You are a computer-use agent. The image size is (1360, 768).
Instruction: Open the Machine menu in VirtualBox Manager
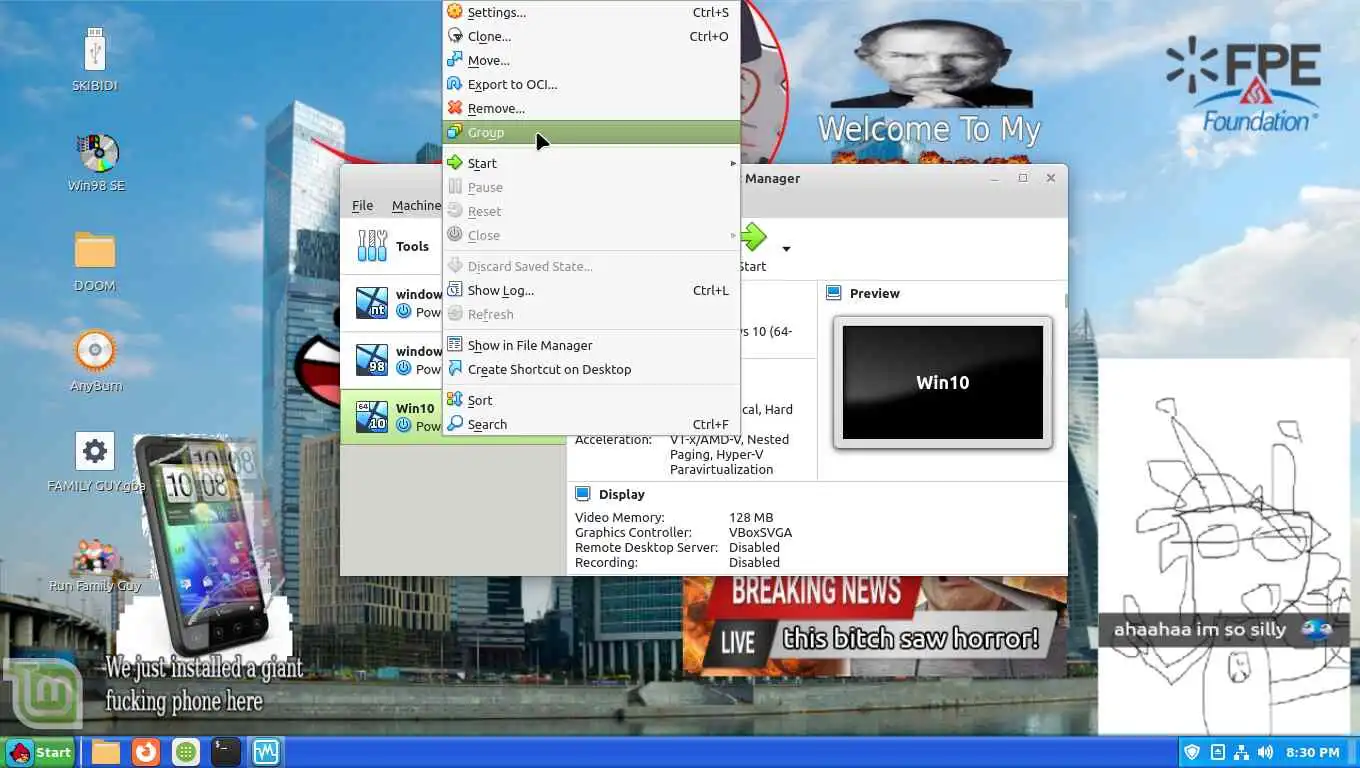click(x=416, y=205)
